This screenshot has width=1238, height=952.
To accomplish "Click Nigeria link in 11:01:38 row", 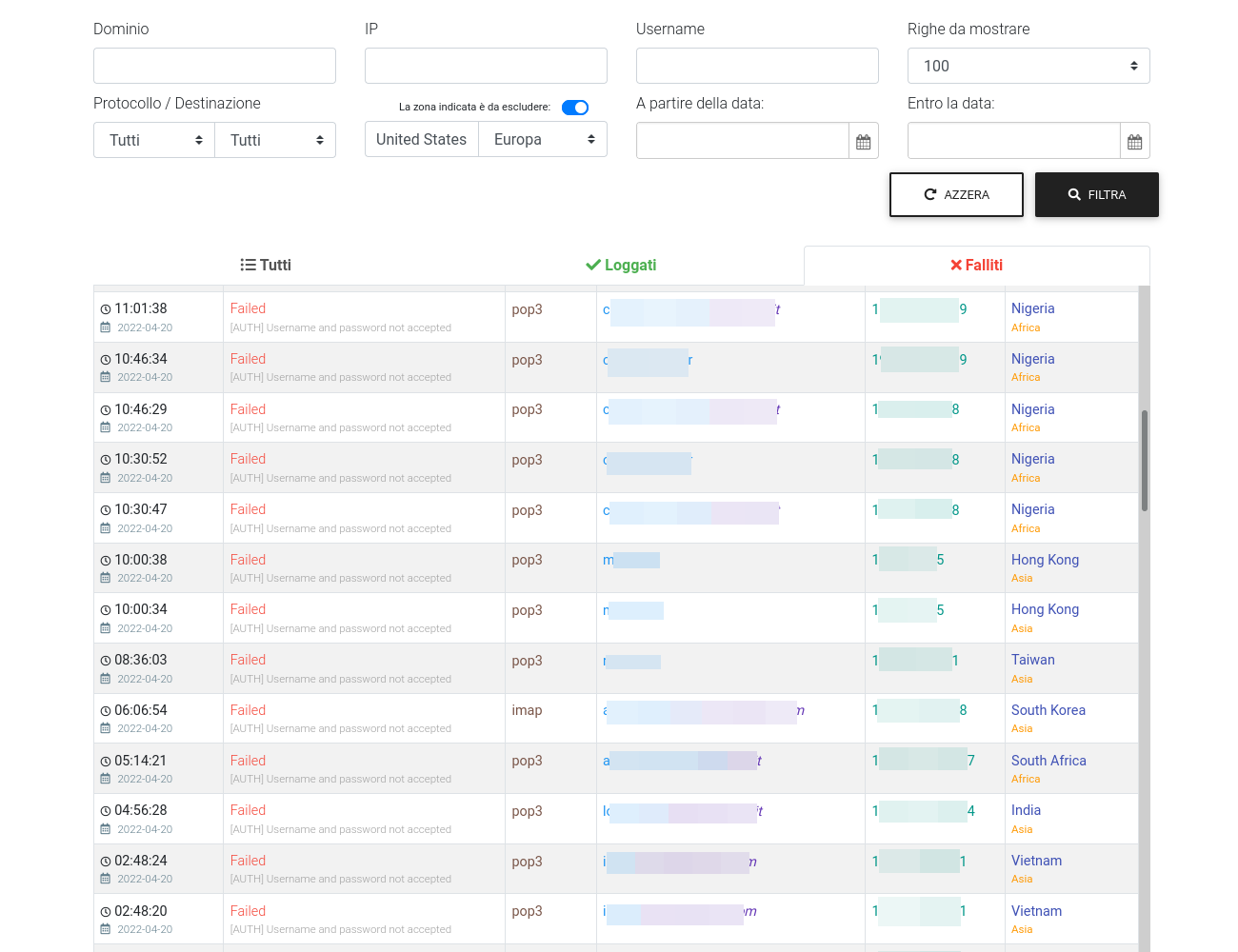I will [x=1033, y=308].
